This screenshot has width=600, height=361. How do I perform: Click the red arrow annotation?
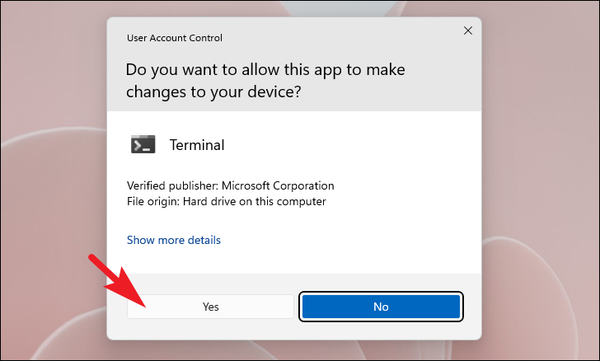coord(118,281)
